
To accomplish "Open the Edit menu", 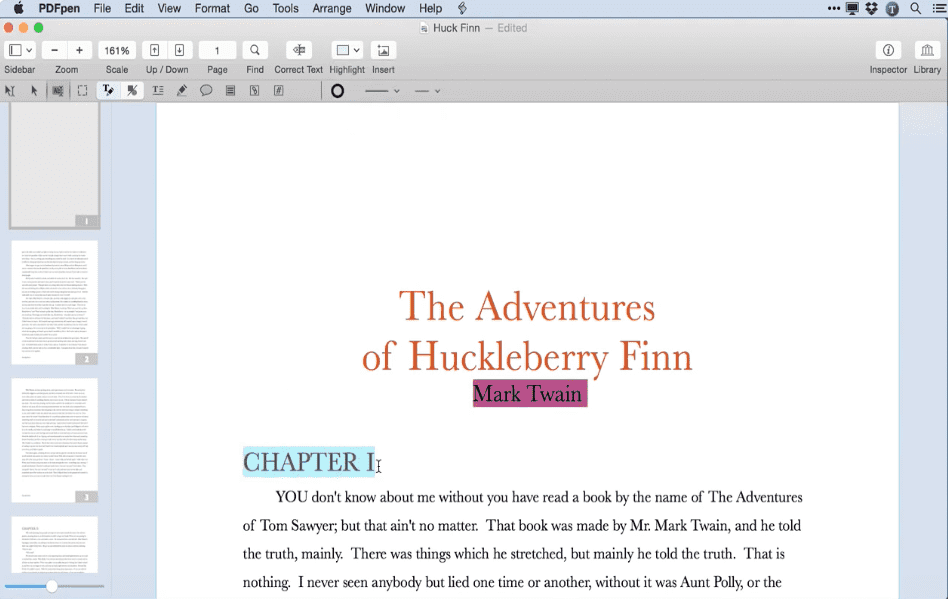I will [134, 8].
